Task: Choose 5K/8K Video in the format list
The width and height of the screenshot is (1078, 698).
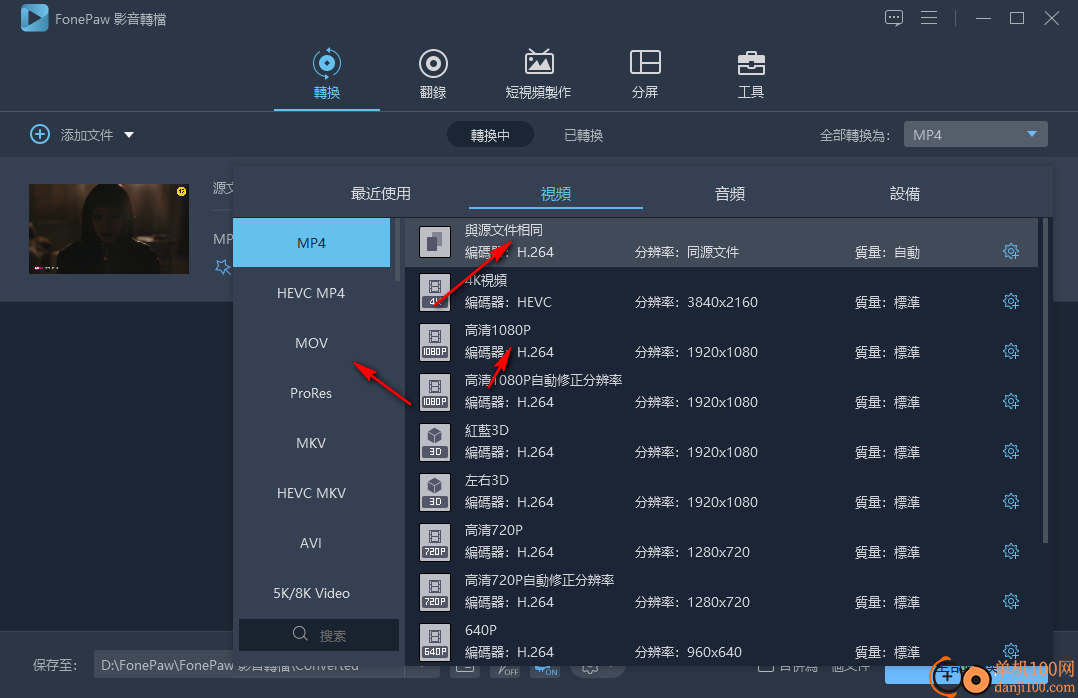Action: (311, 593)
